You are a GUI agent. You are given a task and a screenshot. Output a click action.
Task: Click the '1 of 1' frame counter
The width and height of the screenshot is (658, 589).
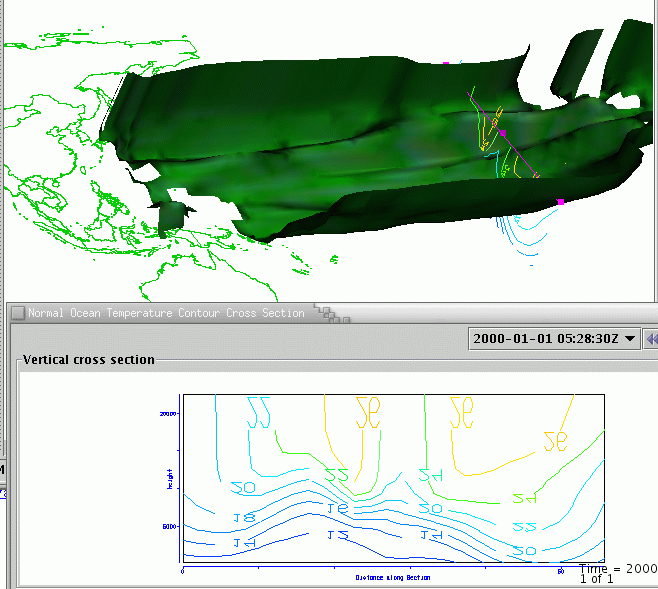pos(597,579)
